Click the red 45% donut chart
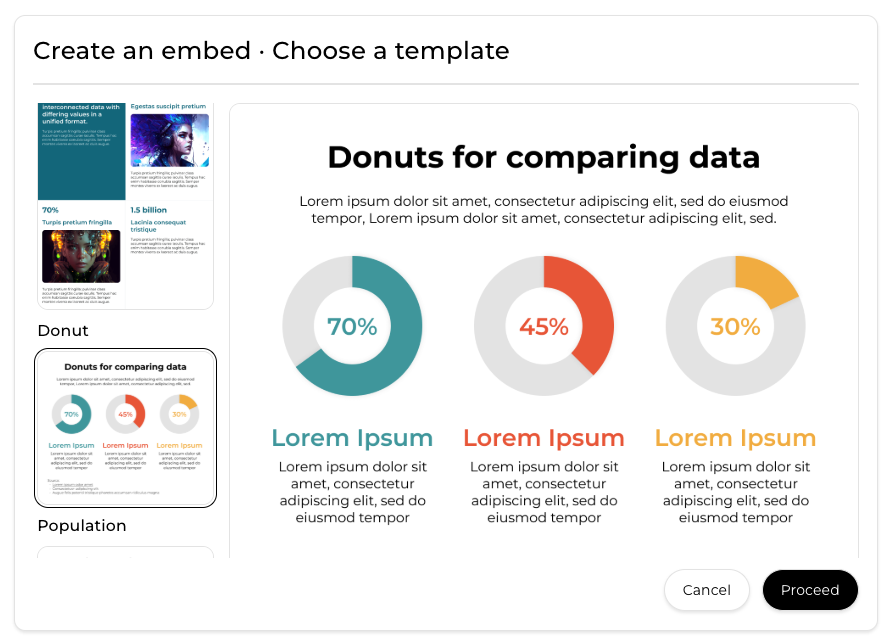This screenshot has width=888, height=644. click(544, 326)
